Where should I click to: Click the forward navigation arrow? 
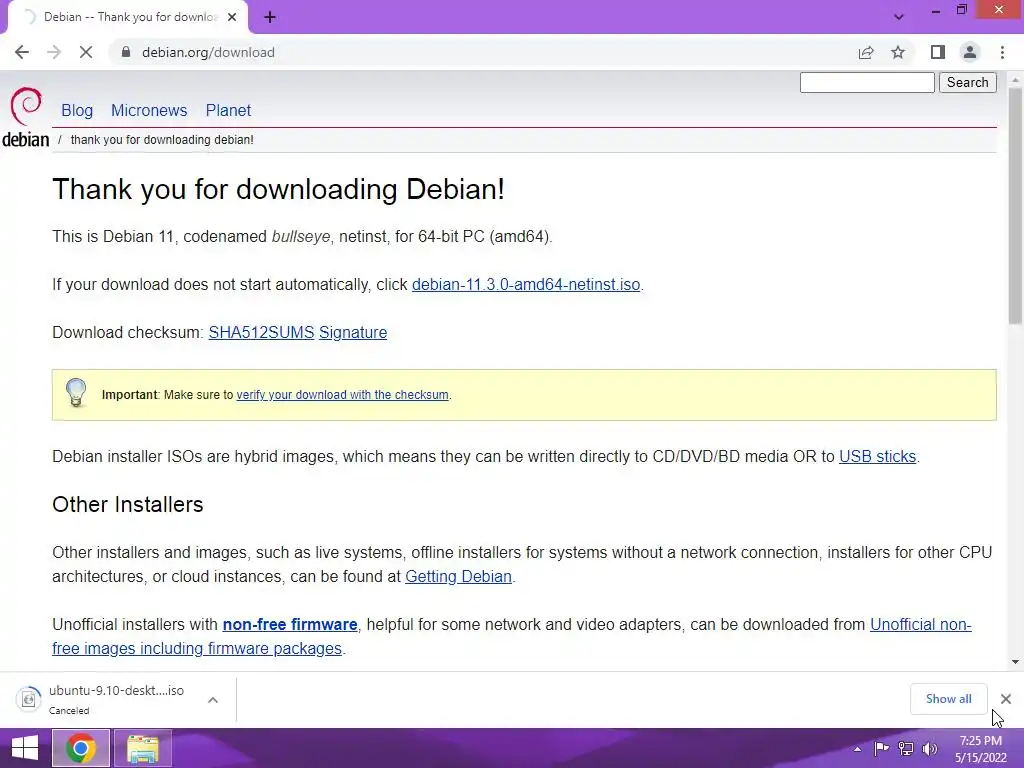point(54,52)
